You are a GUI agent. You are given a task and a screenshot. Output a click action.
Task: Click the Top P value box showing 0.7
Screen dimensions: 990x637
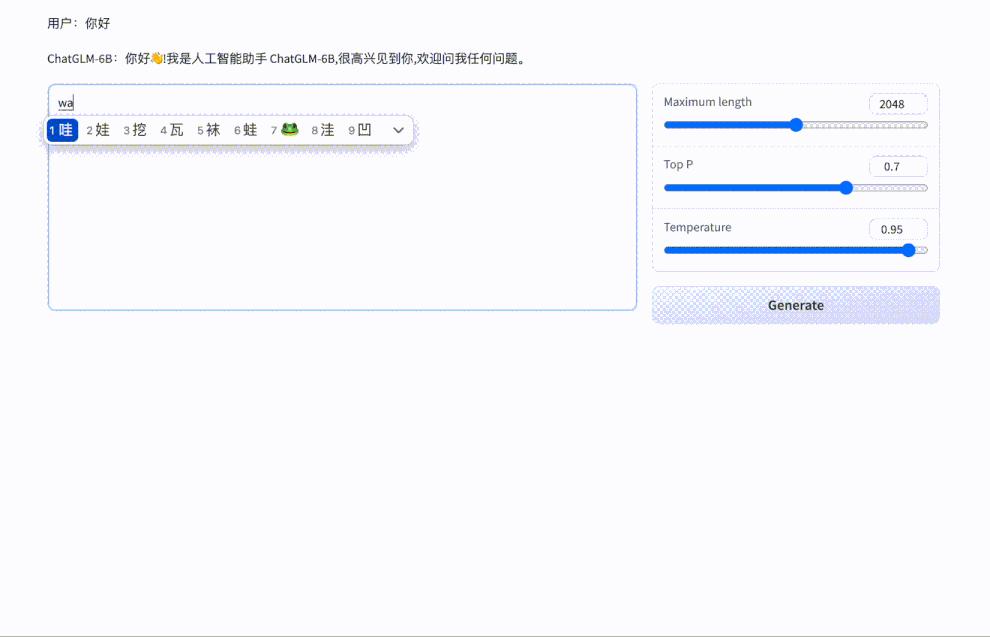897,166
